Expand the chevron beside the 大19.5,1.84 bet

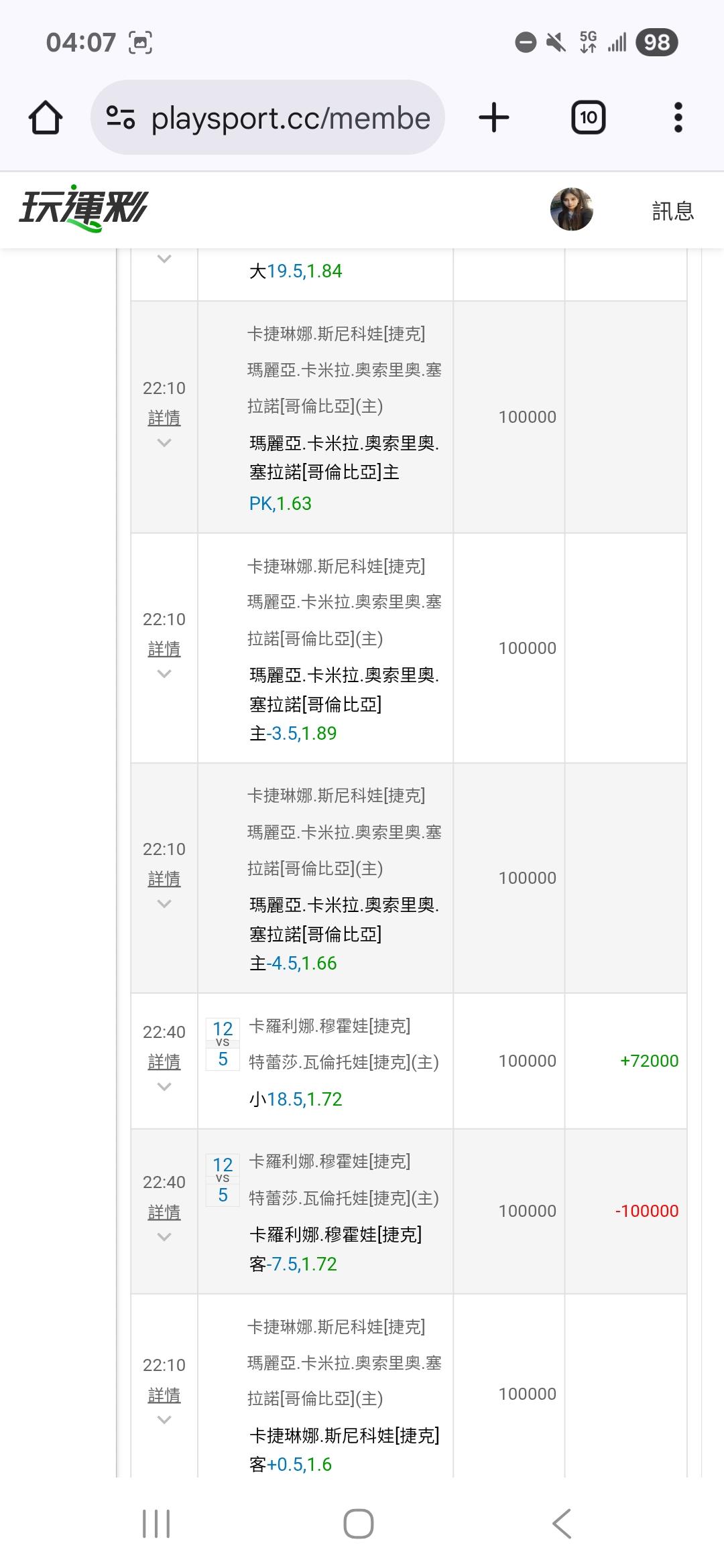tap(164, 259)
